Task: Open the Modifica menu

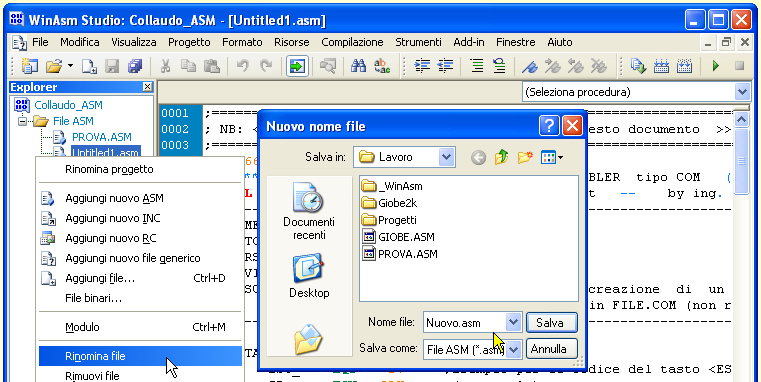Action: (80, 42)
